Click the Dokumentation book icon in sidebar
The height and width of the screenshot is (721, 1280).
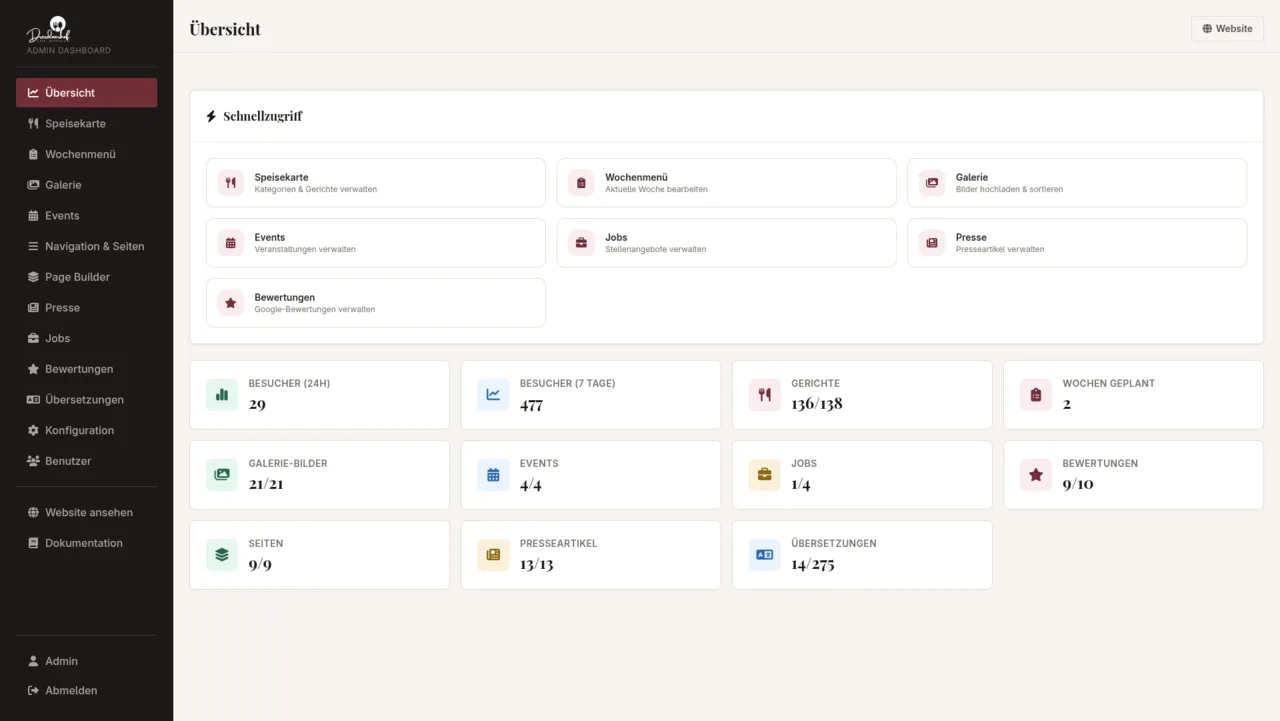33,543
